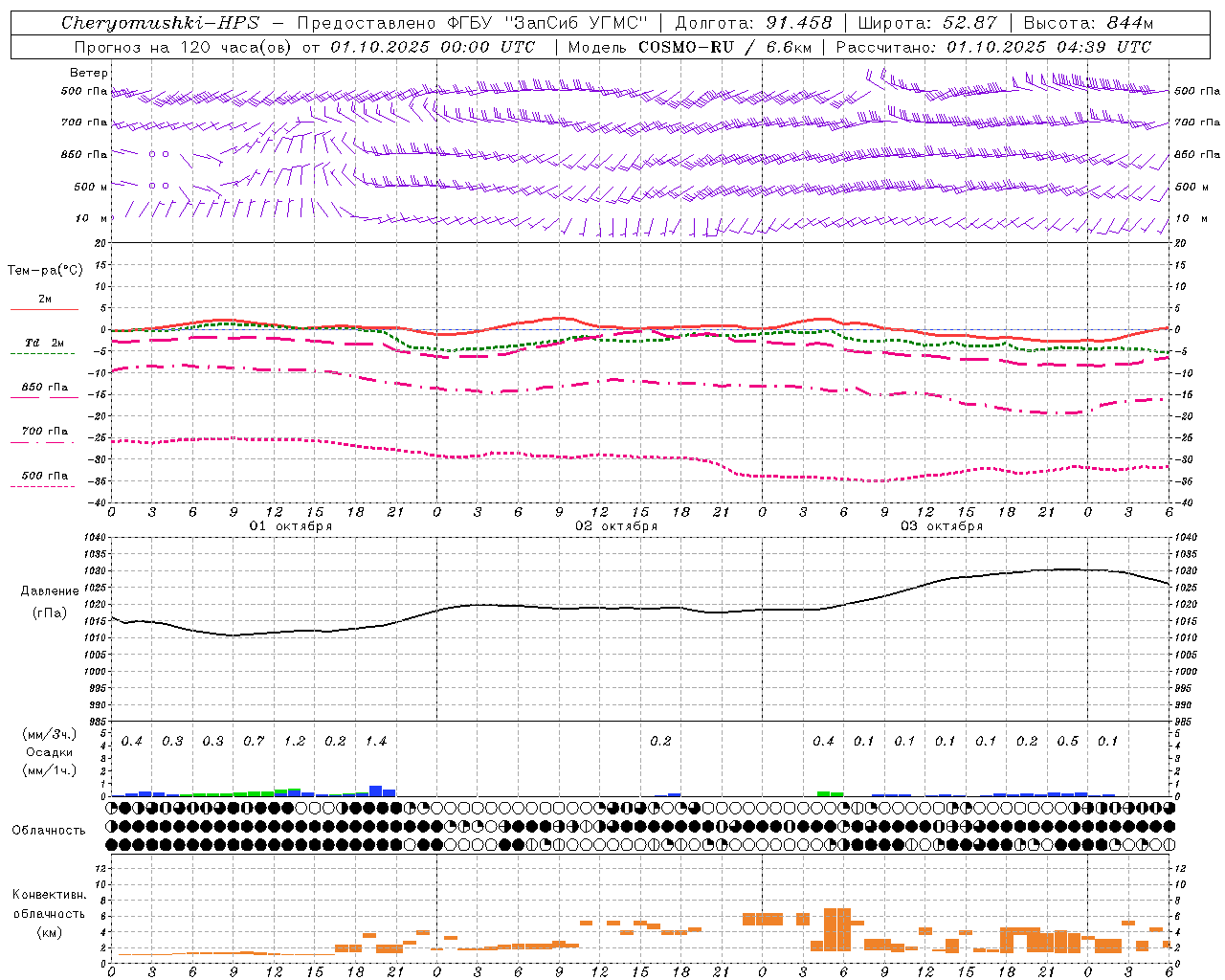The image size is (1225, 980).
Task: Click the Долгота: 91.458 value
Action: click(x=754, y=23)
